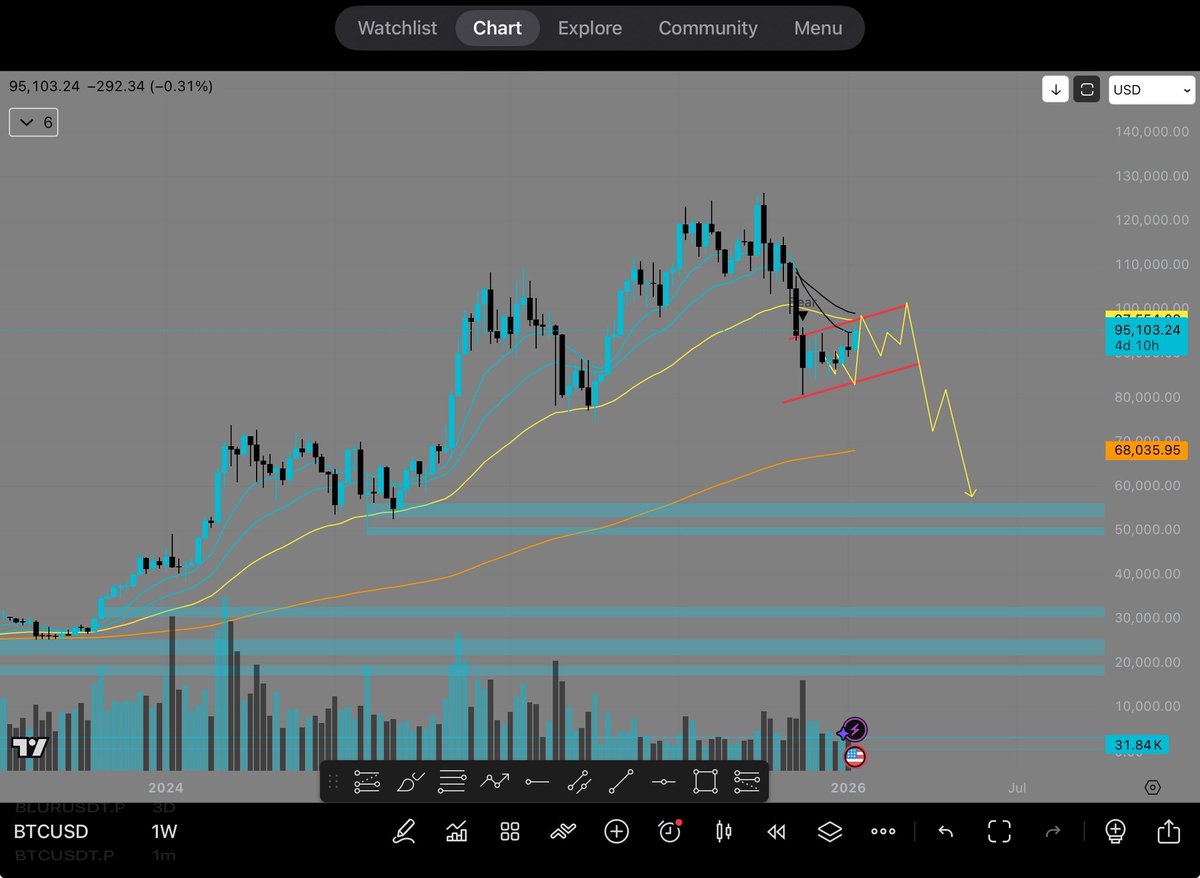Tap the circled plus add button
This screenshot has width=1200, height=878.
[x=616, y=831]
